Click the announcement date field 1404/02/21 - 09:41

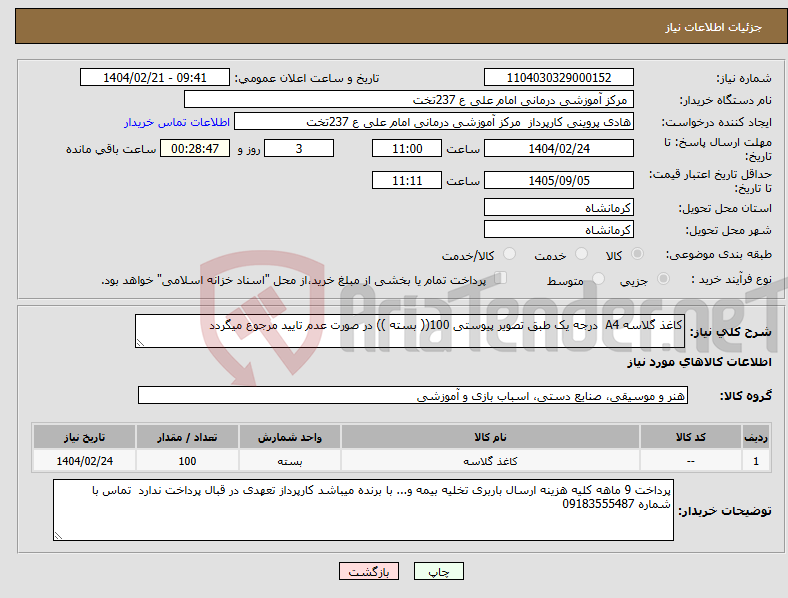tap(155, 78)
